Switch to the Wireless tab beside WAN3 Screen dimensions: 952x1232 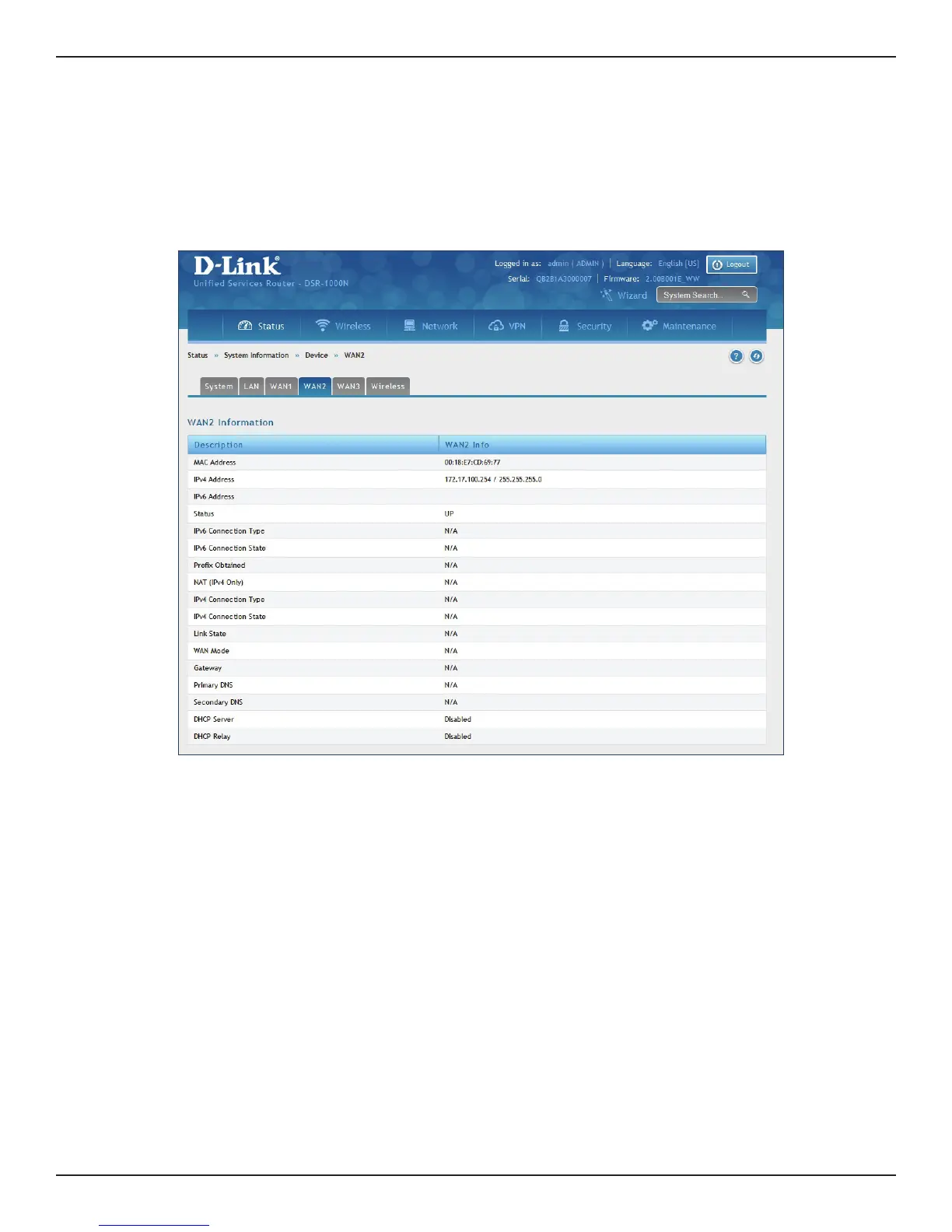[x=388, y=387]
